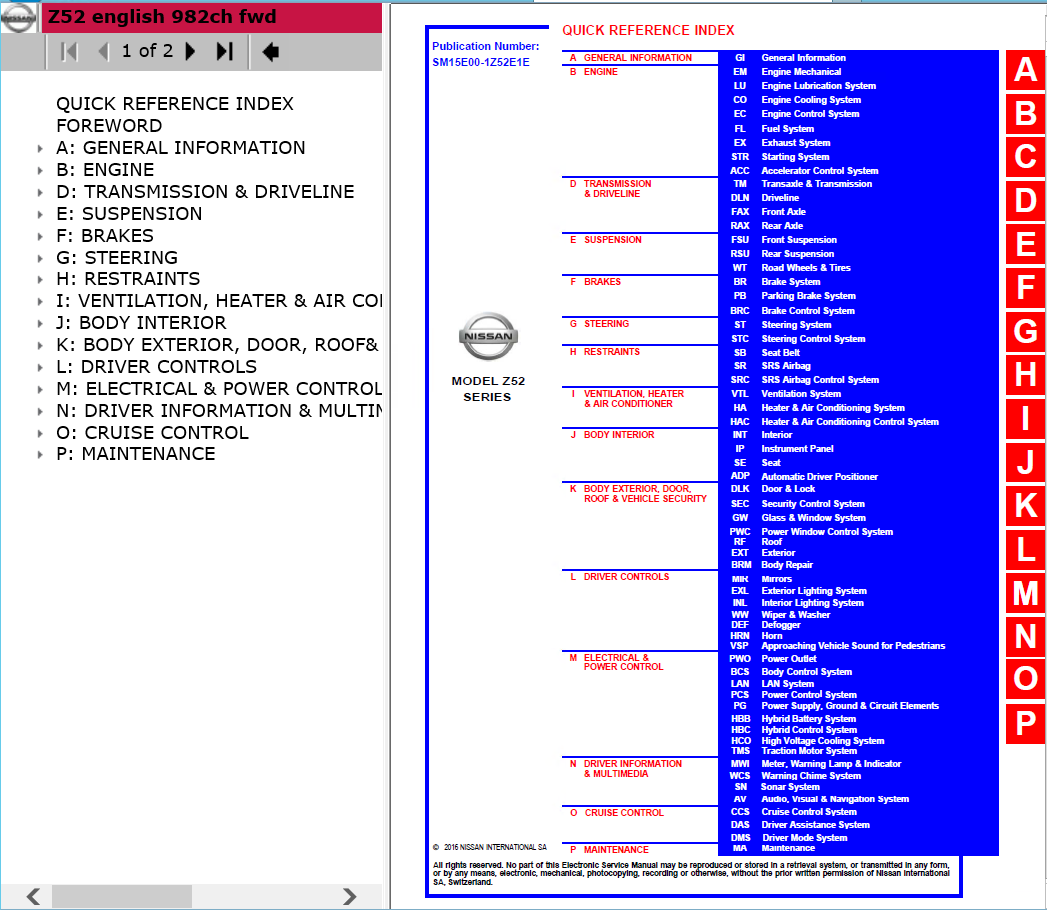Click horizontal scrollbar left arrow
This screenshot has width=1047, height=910.
[x=33, y=896]
